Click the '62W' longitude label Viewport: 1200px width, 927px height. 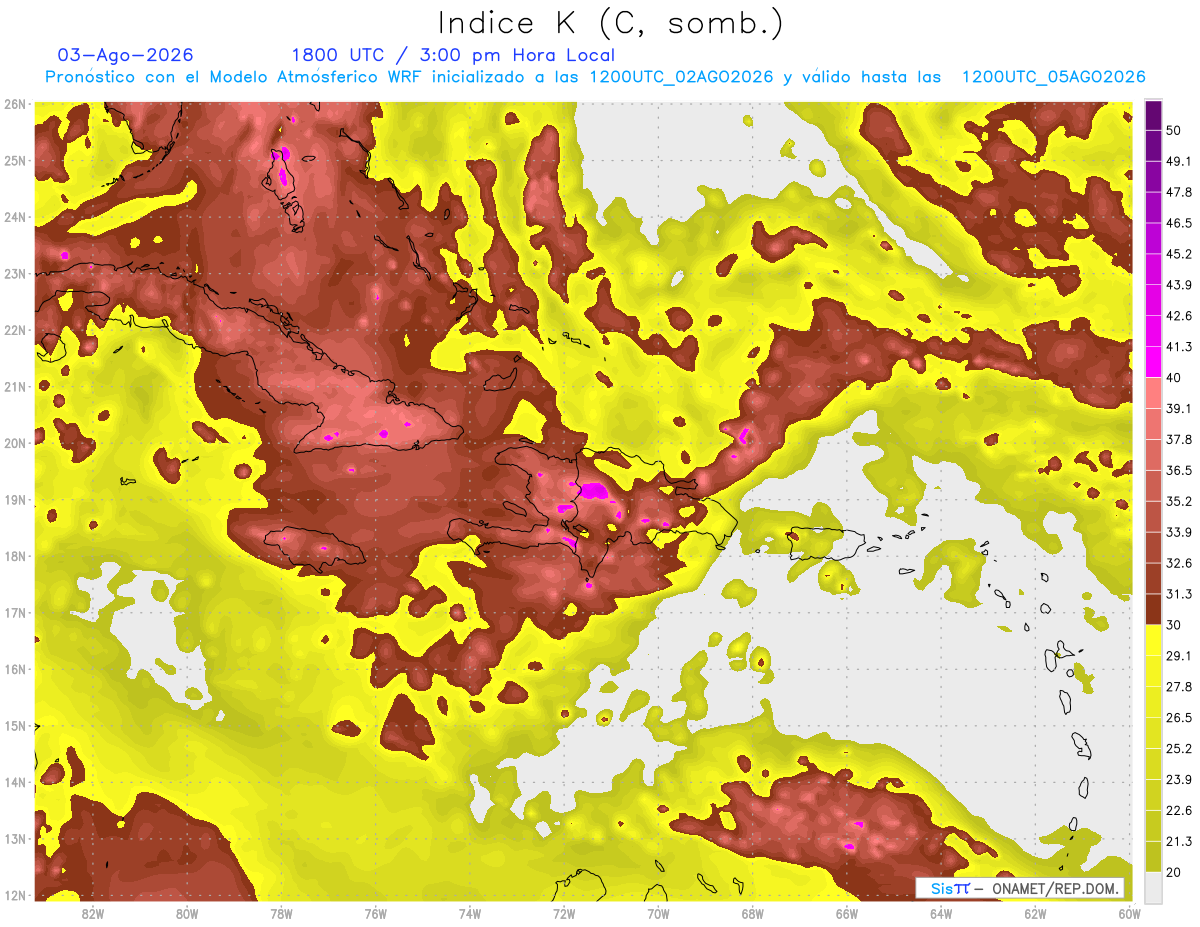coord(1036,914)
